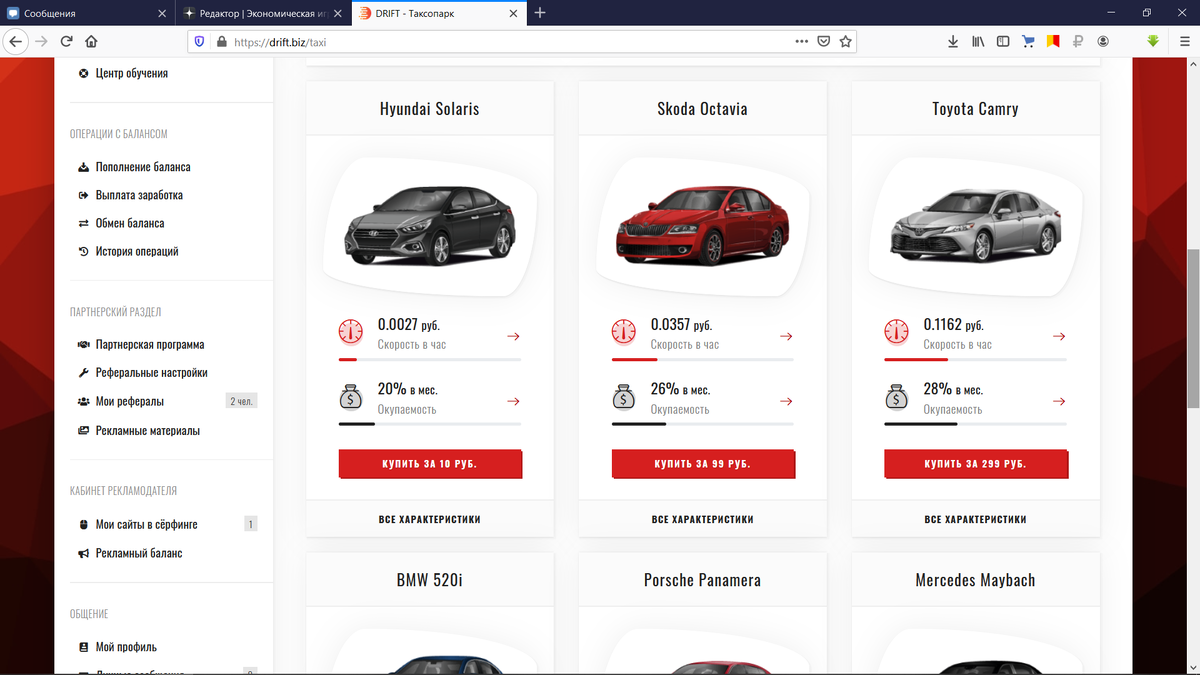Image resolution: width=1200 pixels, height=675 pixels.
Task: Click the red arrow beside Skoda Octavia payback
Action: point(786,401)
